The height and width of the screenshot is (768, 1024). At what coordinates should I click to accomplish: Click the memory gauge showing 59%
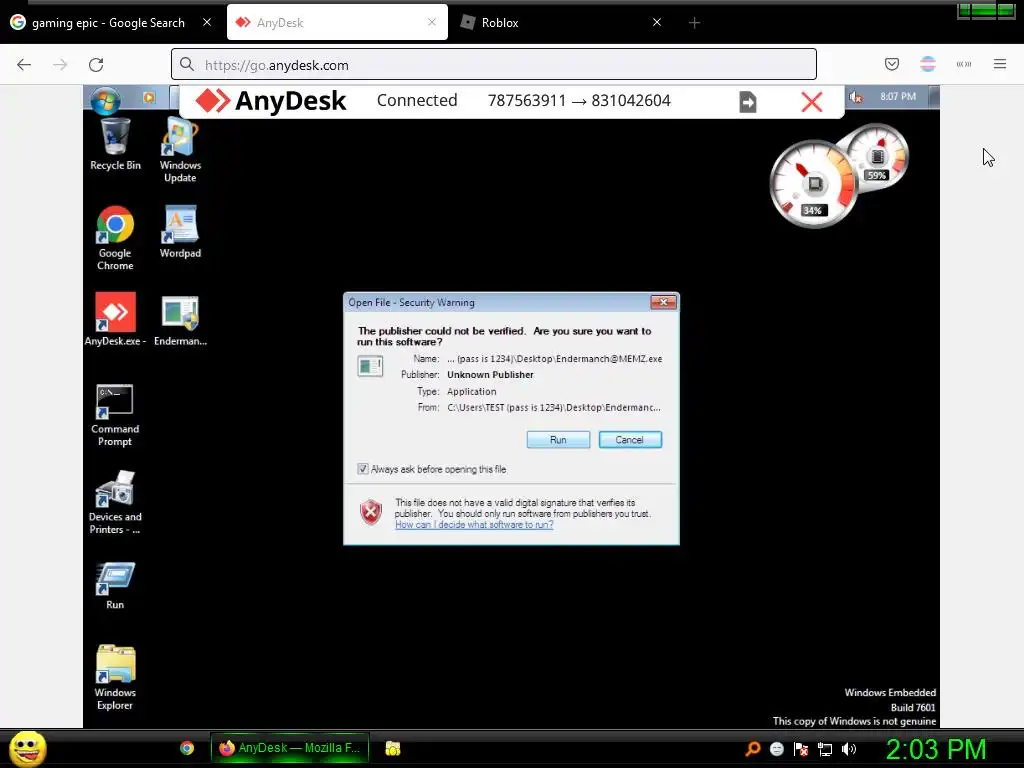click(x=878, y=155)
